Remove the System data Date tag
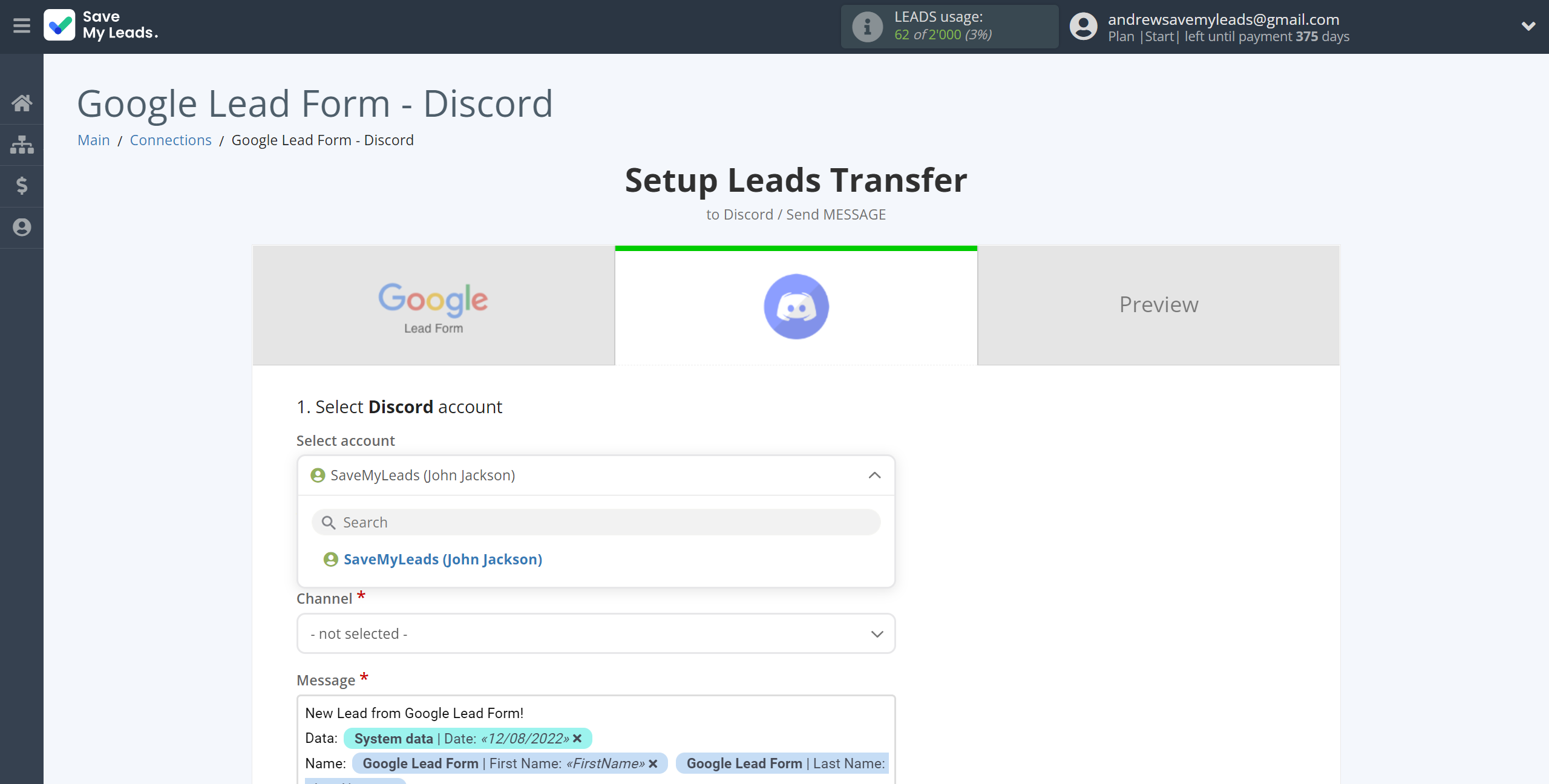This screenshot has width=1549, height=784. click(x=577, y=739)
